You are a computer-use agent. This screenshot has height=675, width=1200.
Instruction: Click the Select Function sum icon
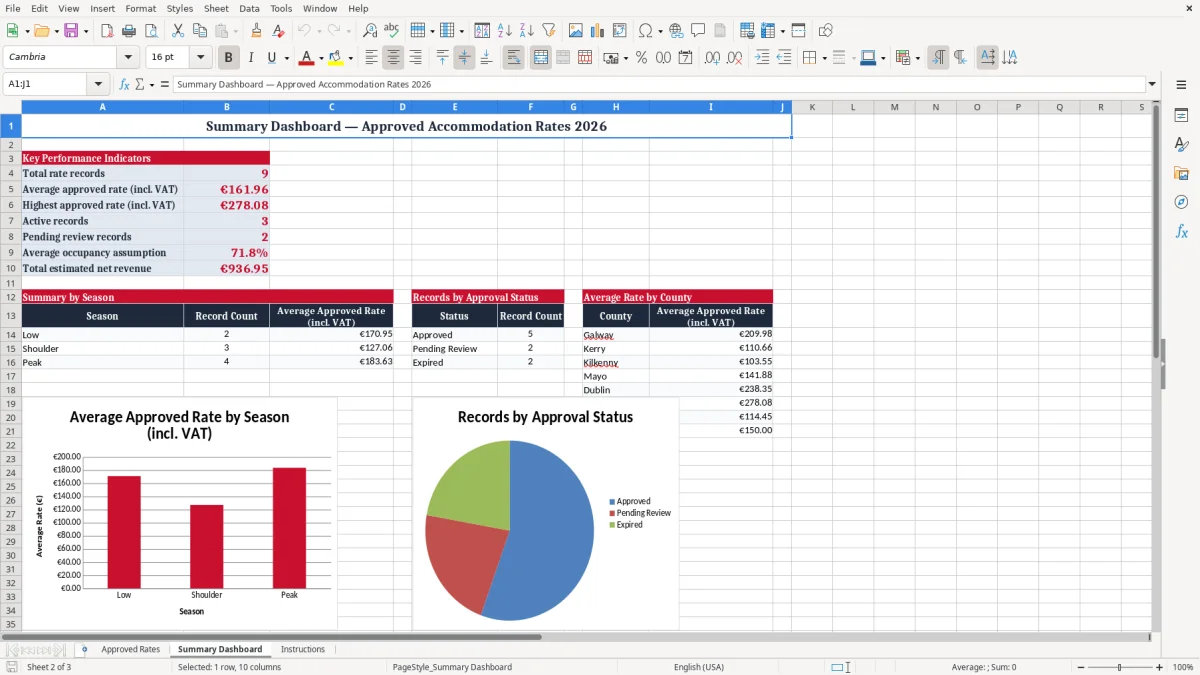[140, 84]
